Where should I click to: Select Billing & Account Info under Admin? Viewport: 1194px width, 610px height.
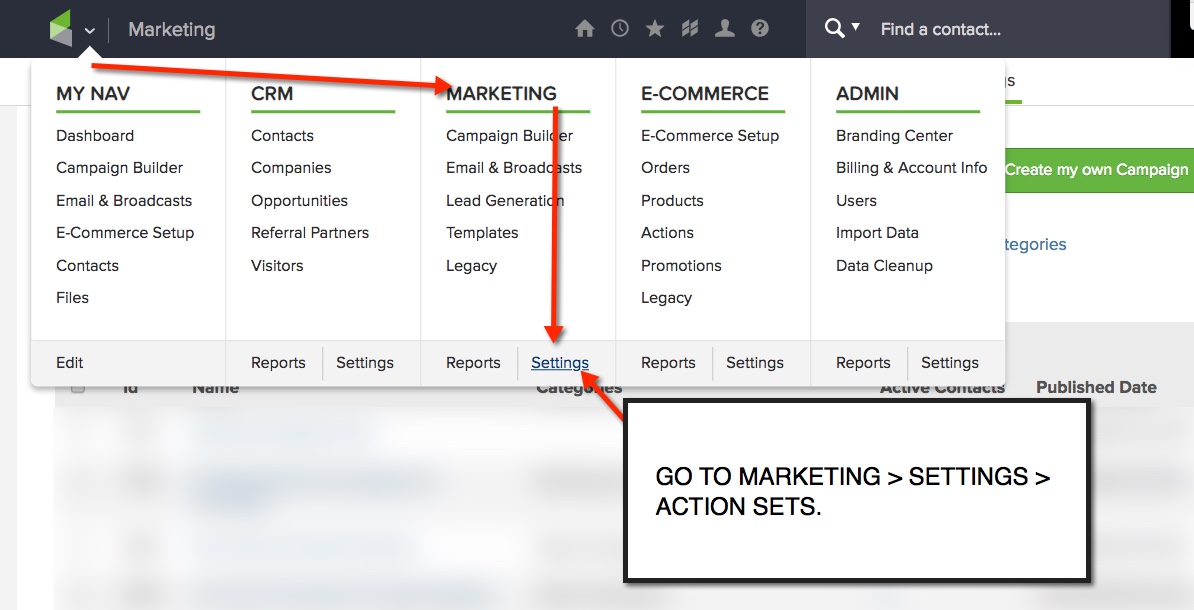[910, 168]
